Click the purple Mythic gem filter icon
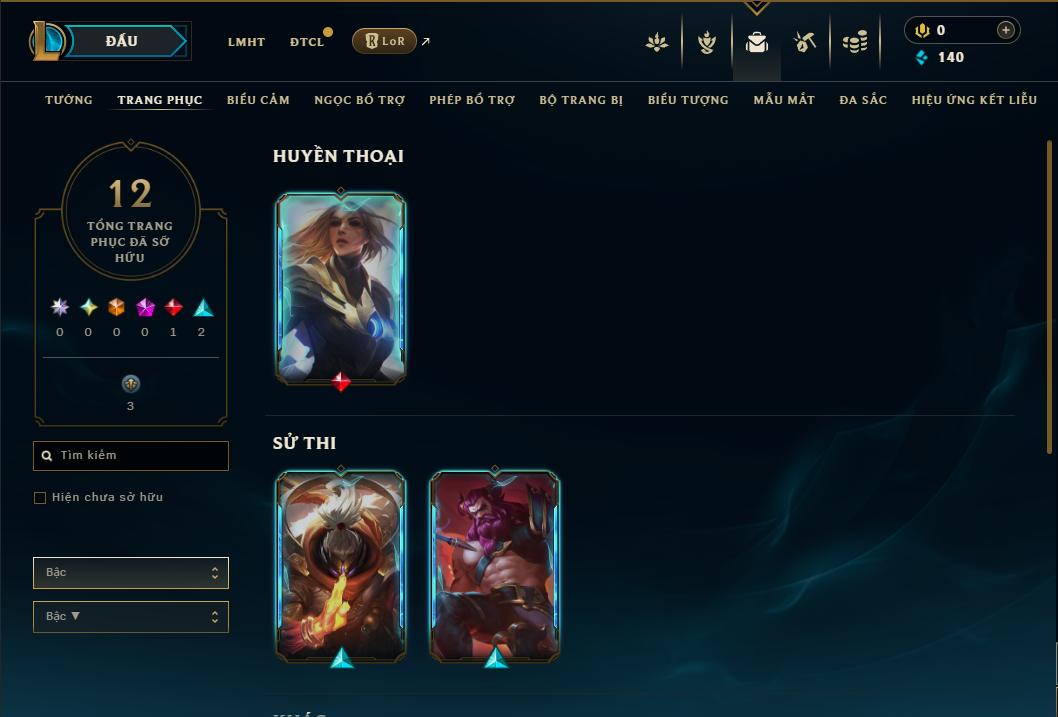 [145, 308]
